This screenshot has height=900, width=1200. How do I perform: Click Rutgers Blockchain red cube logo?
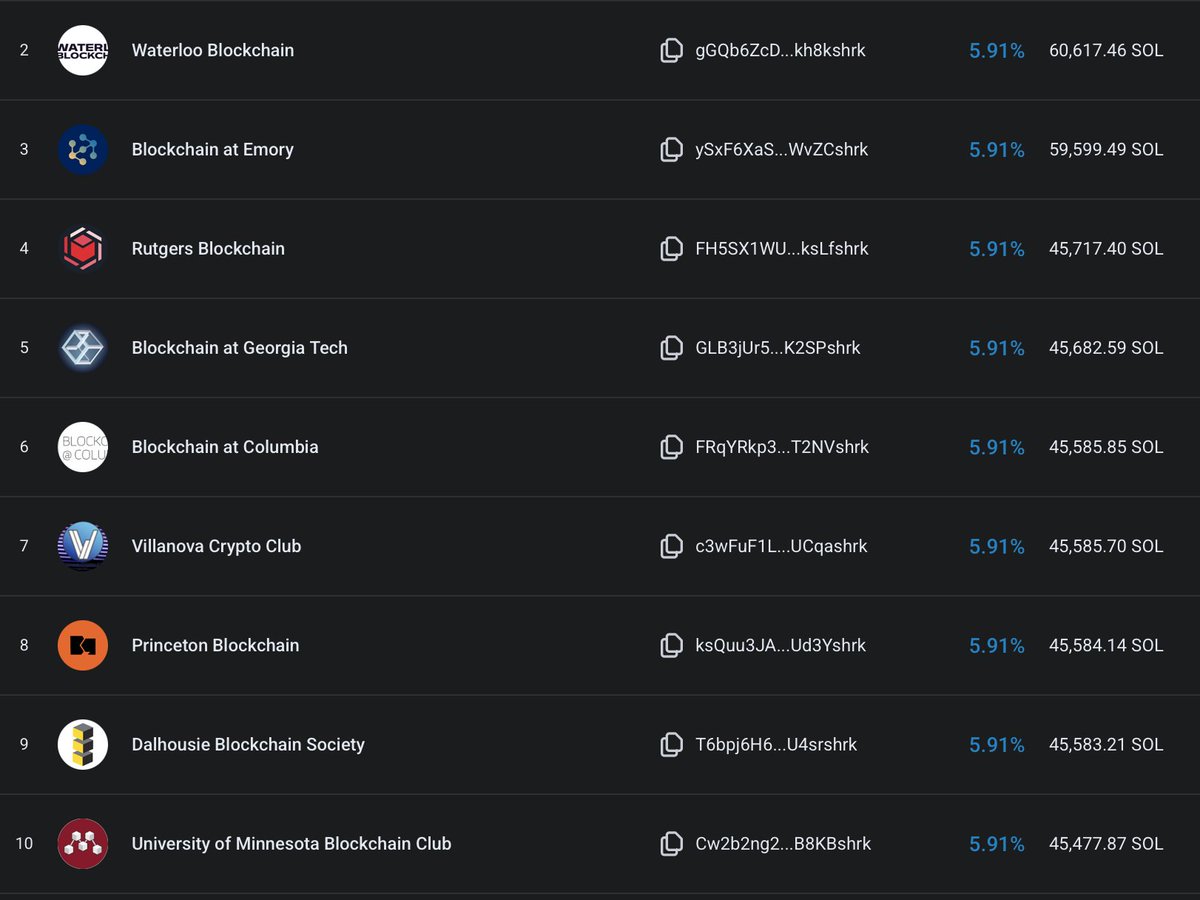[x=83, y=248]
